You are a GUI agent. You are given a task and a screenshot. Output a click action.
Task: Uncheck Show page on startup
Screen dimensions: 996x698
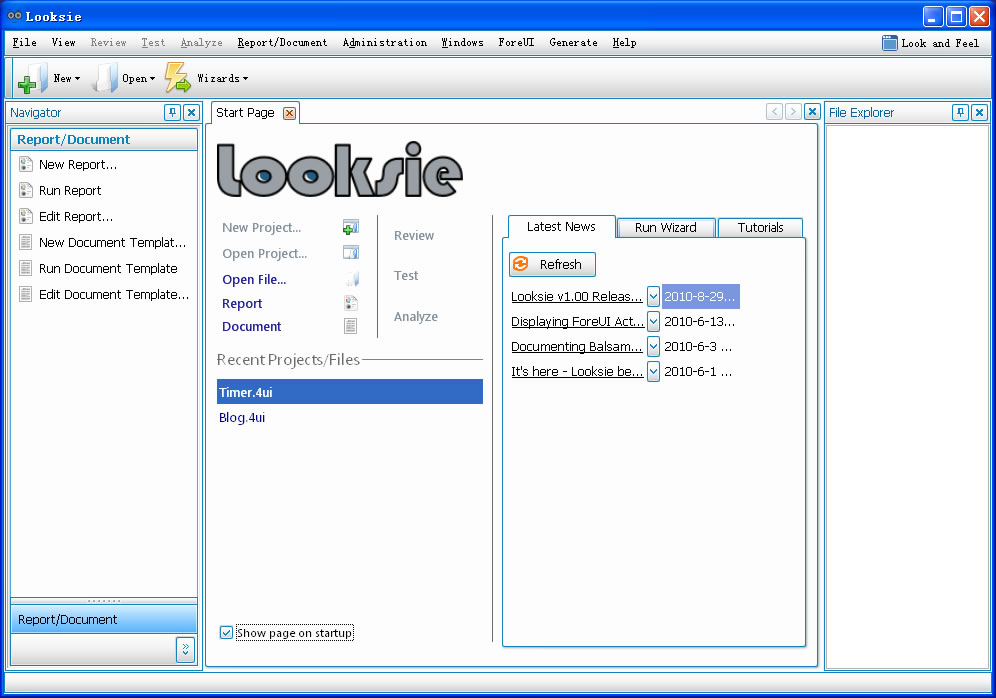point(227,632)
